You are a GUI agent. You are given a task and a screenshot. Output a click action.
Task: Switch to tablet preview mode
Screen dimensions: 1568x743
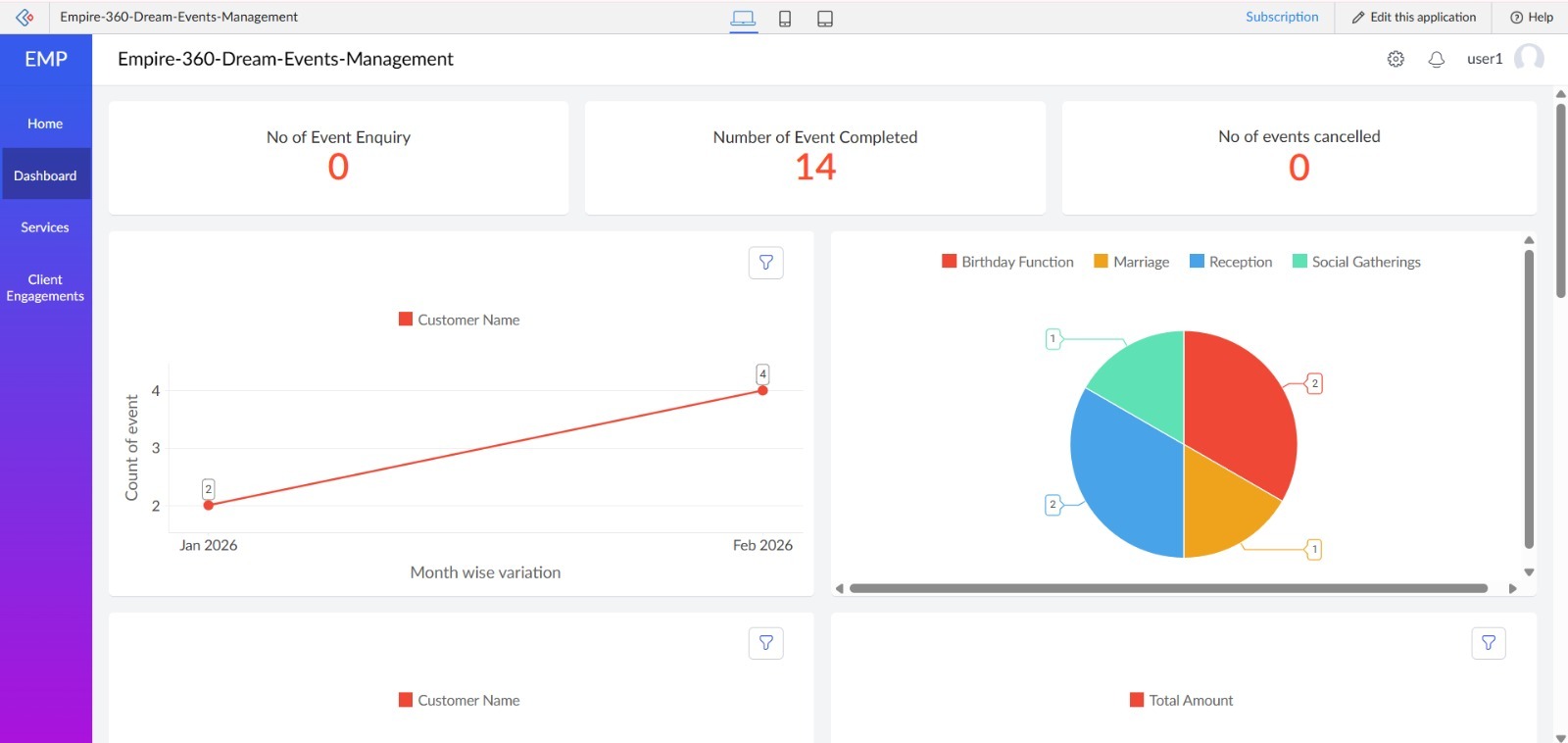pyautogui.click(x=825, y=18)
